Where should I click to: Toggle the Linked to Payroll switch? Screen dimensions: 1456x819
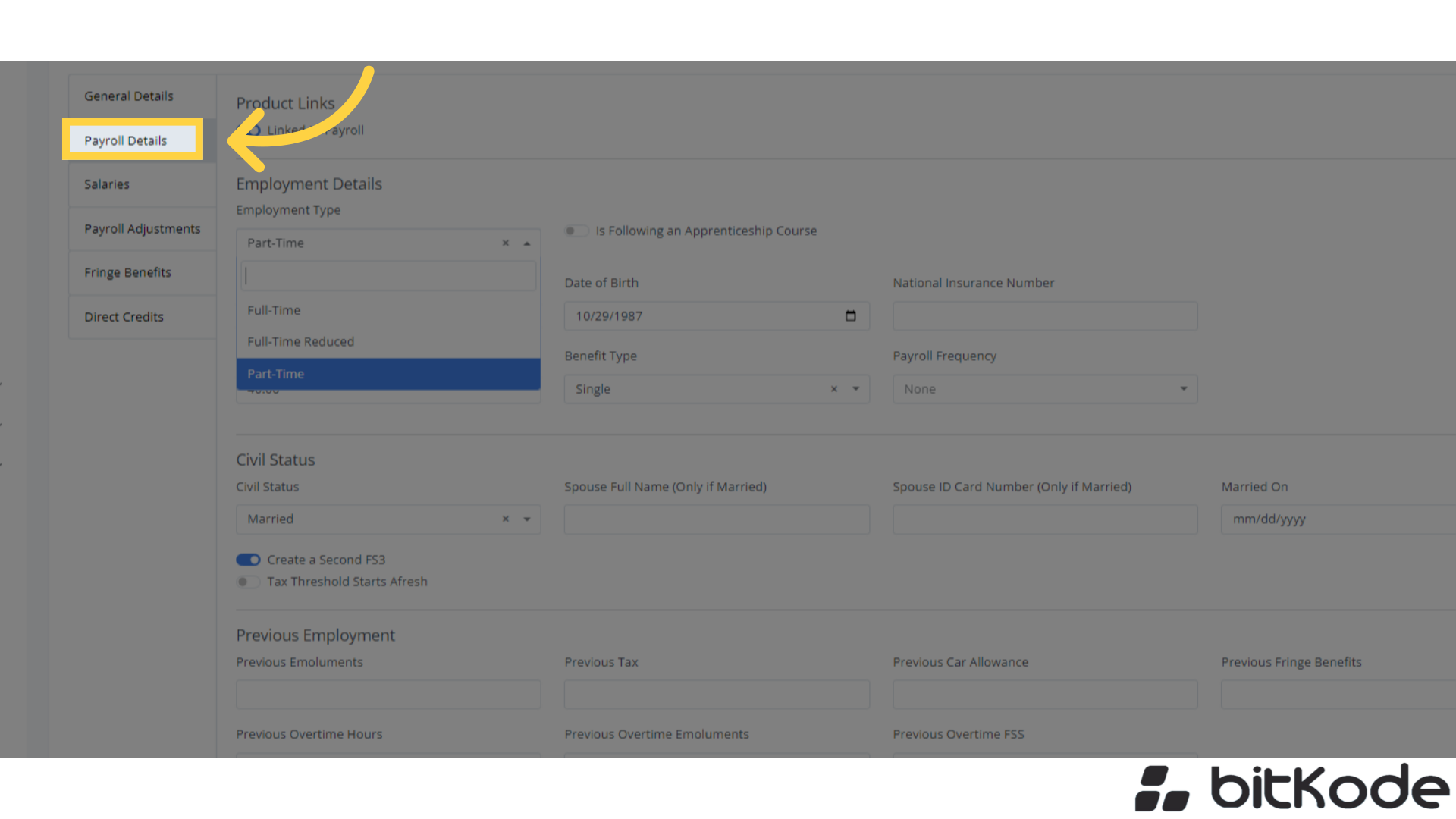[x=253, y=130]
